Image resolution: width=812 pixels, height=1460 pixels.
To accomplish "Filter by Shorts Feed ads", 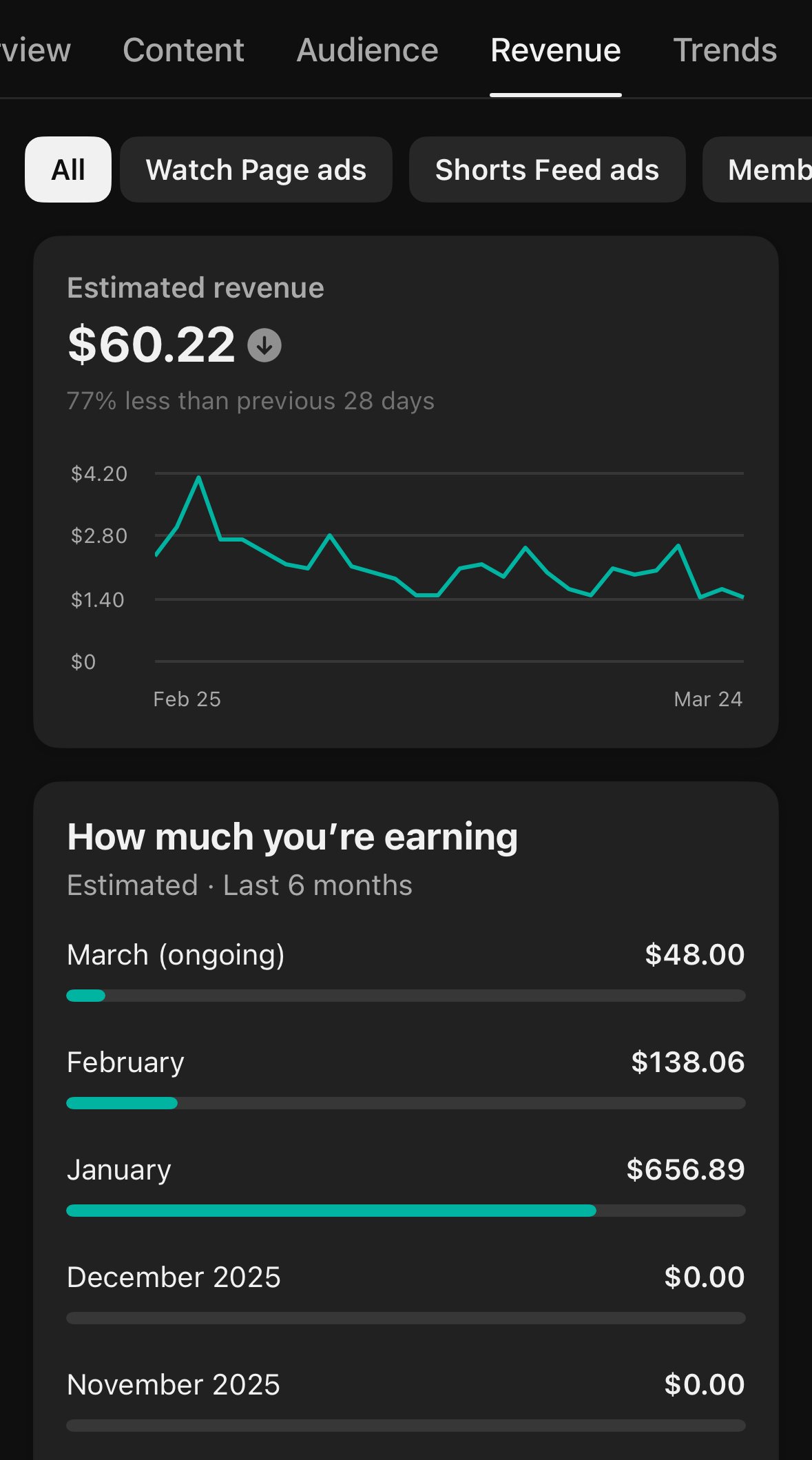I will pyautogui.click(x=547, y=169).
